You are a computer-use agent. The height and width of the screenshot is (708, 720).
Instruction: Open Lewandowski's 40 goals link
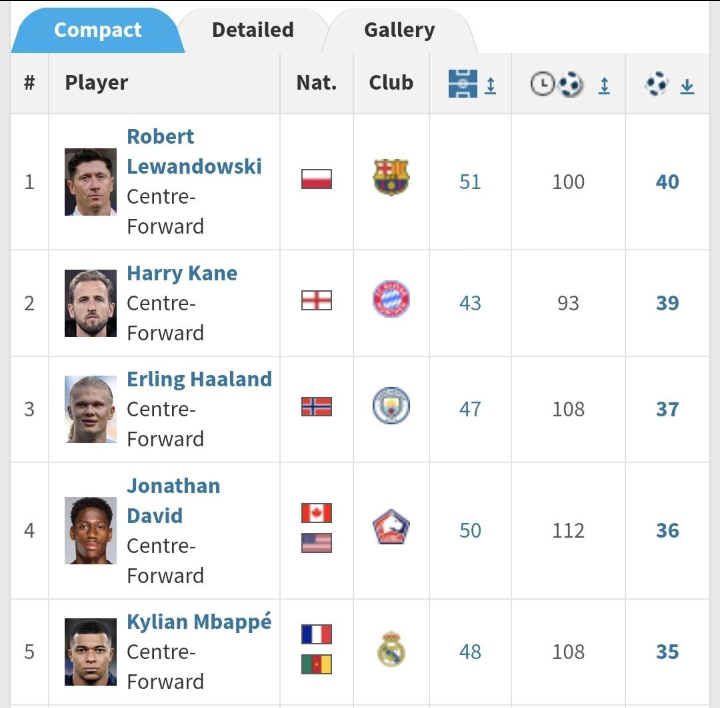coord(667,182)
